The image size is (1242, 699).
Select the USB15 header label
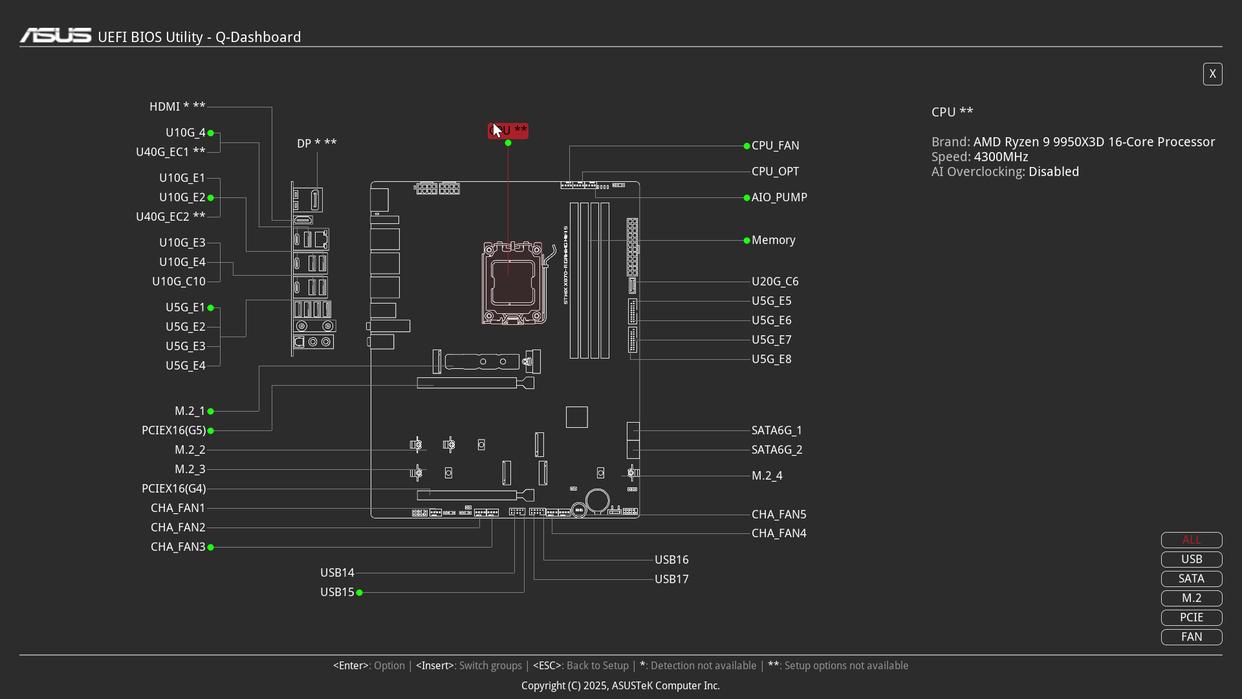pyautogui.click(x=337, y=593)
